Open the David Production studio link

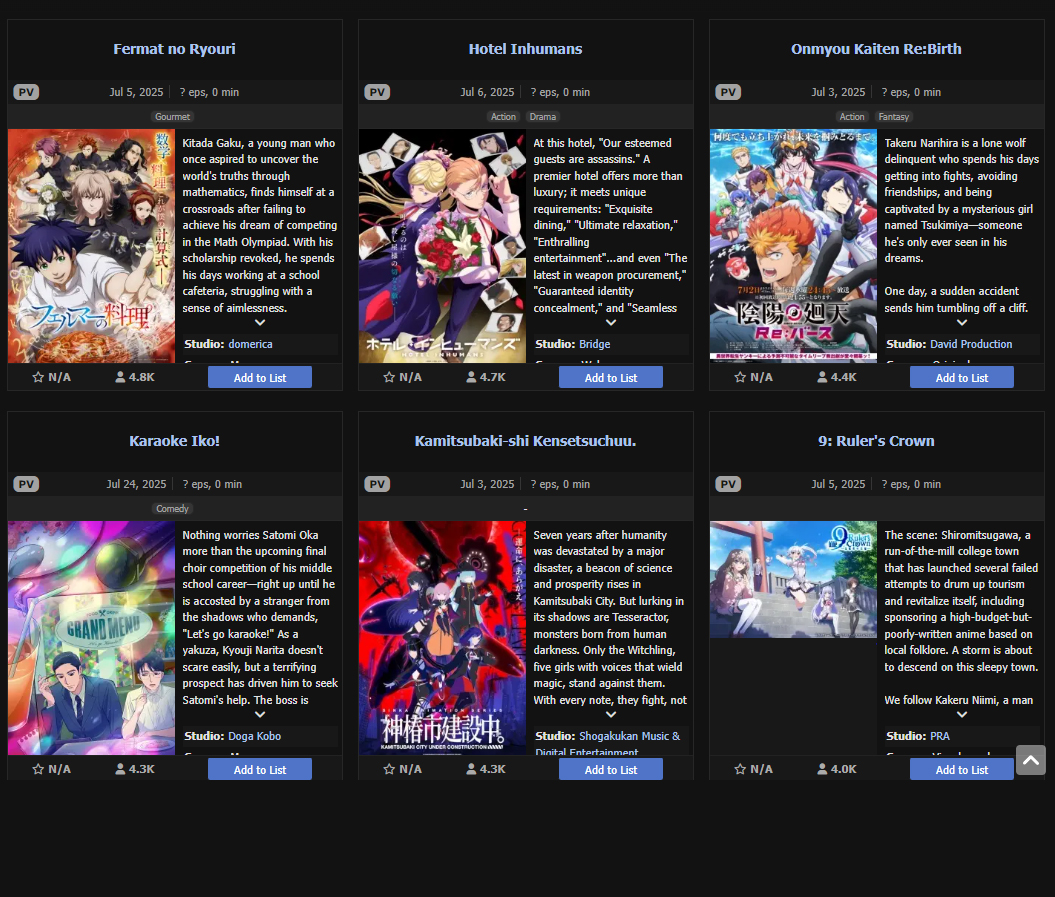(x=971, y=345)
